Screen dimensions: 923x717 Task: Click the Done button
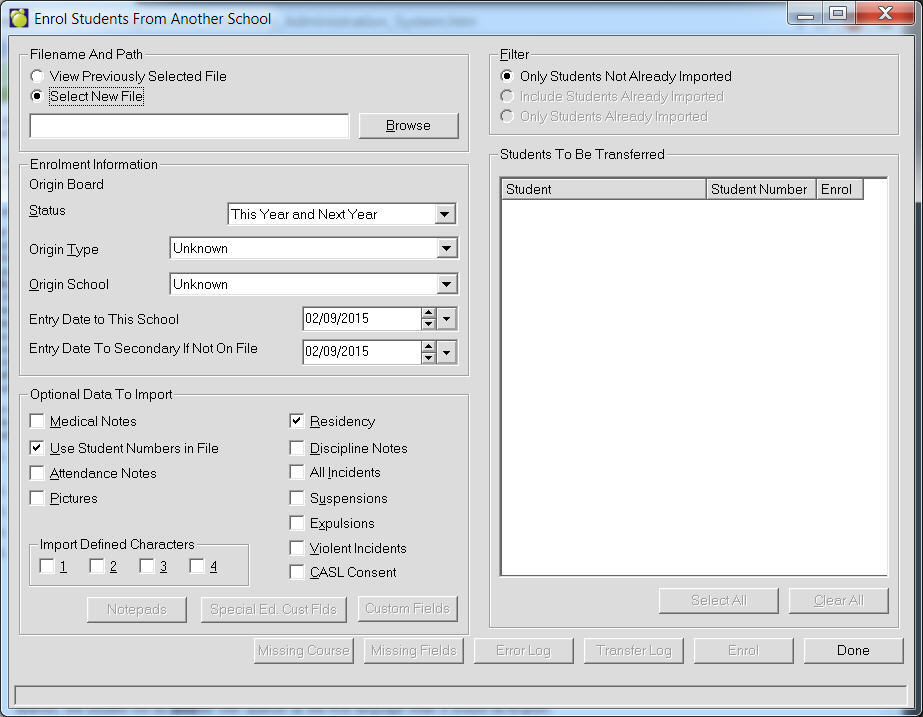coord(853,651)
